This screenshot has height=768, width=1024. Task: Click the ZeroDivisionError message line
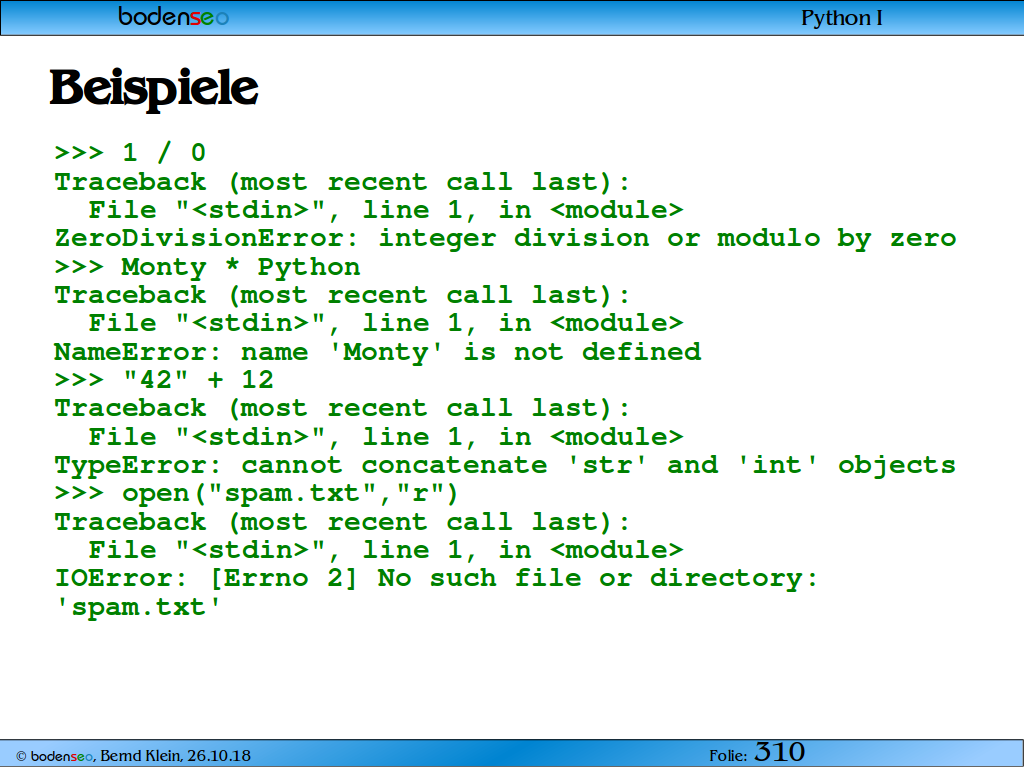click(x=505, y=239)
